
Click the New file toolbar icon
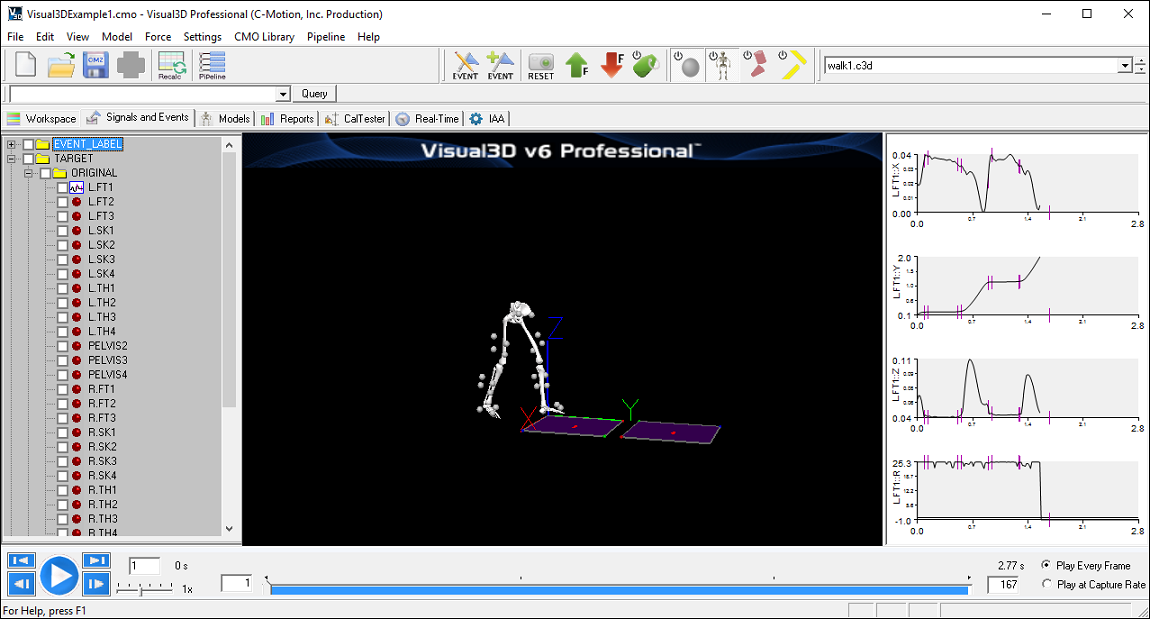point(25,65)
